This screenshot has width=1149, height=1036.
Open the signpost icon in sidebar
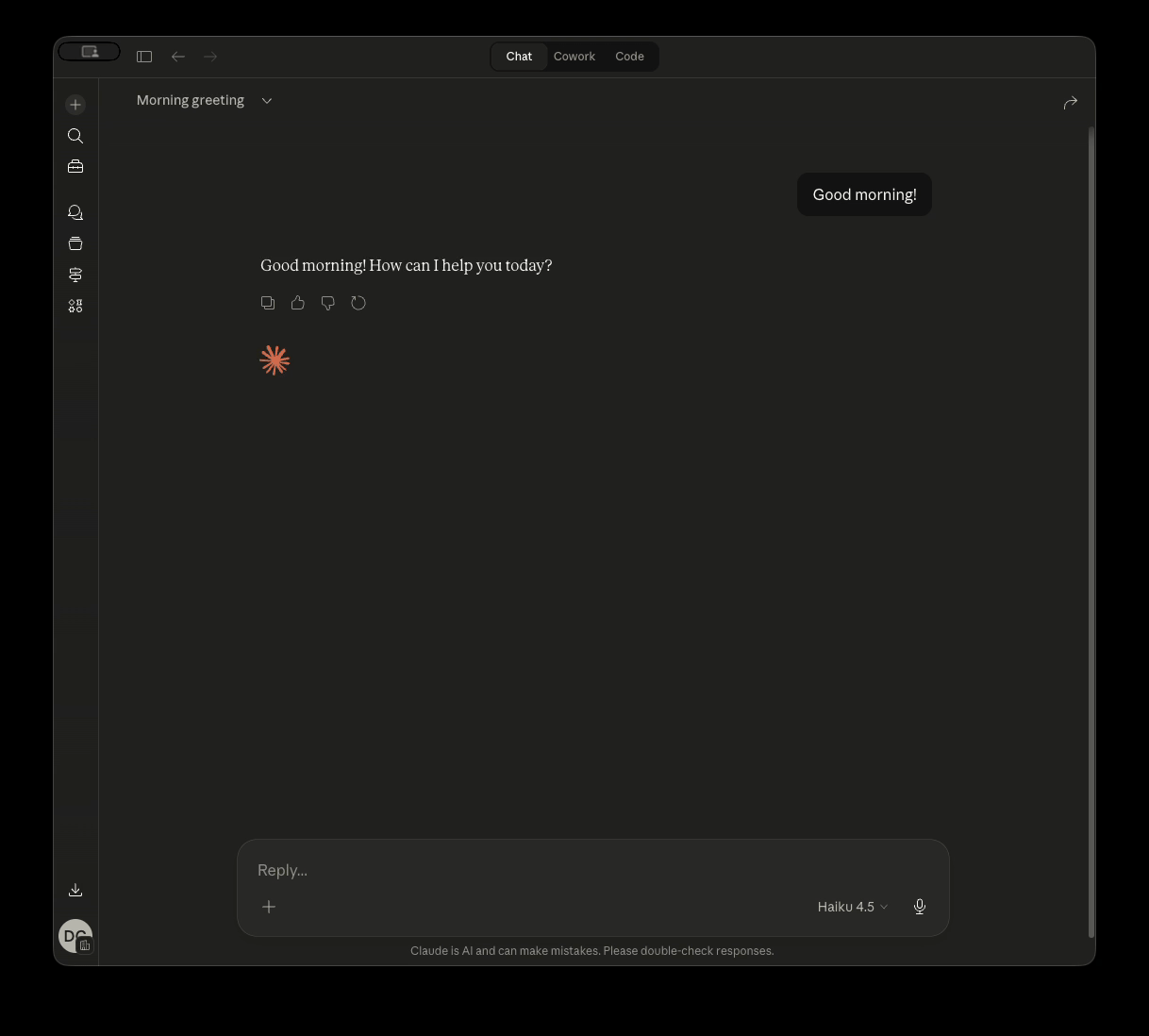75,275
